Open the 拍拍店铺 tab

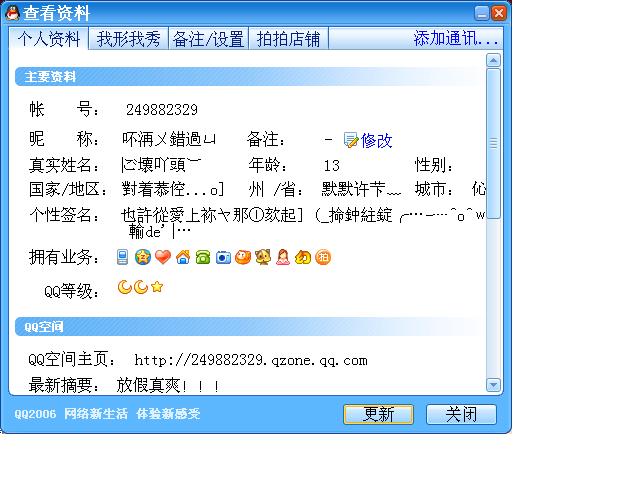click(x=288, y=39)
